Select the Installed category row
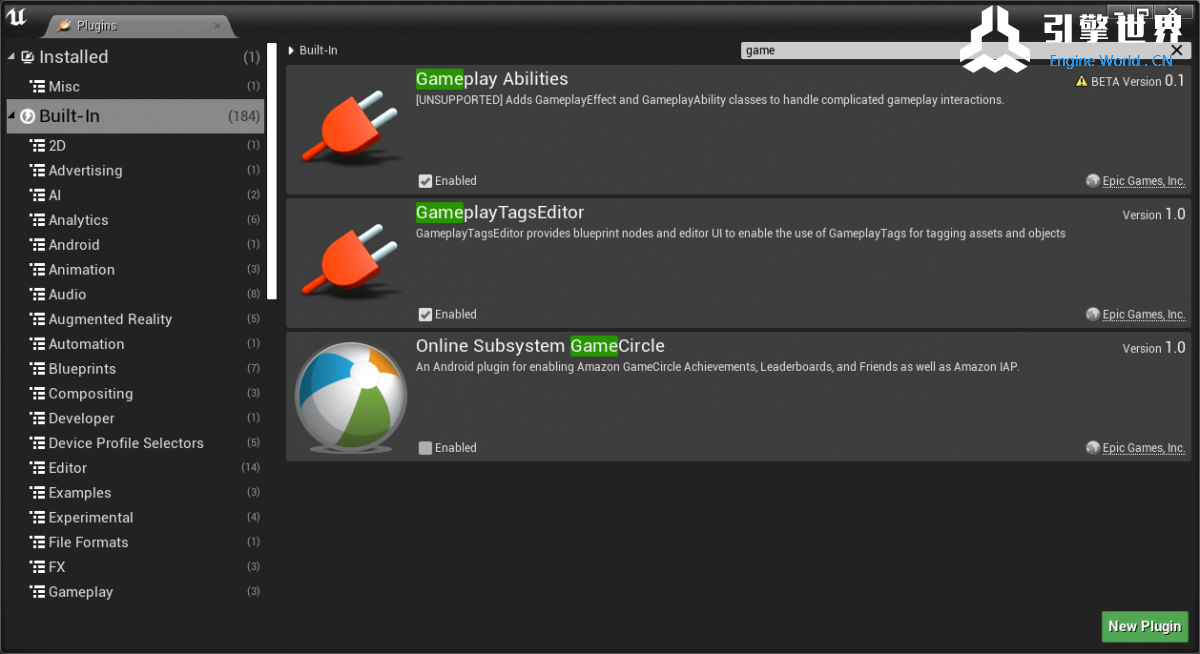This screenshot has width=1200, height=654. point(135,57)
